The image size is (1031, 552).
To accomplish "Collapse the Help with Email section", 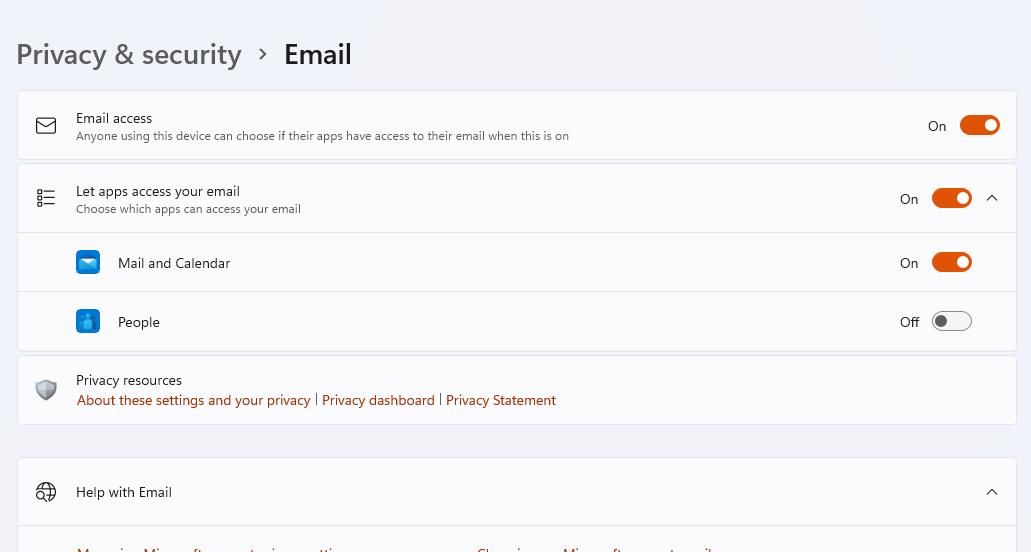I will [992, 492].
